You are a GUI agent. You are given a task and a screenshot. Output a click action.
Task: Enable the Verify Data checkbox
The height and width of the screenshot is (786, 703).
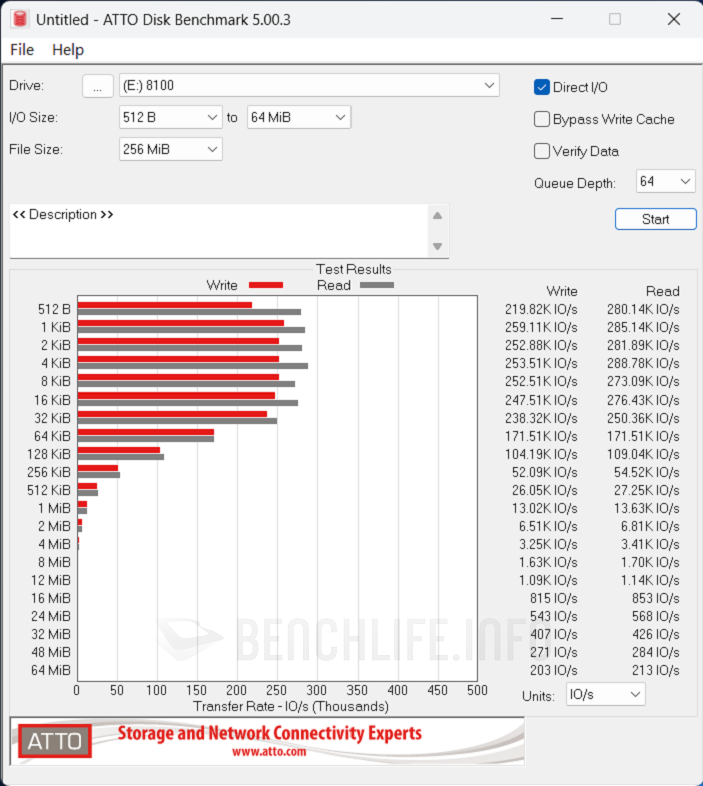click(542, 151)
